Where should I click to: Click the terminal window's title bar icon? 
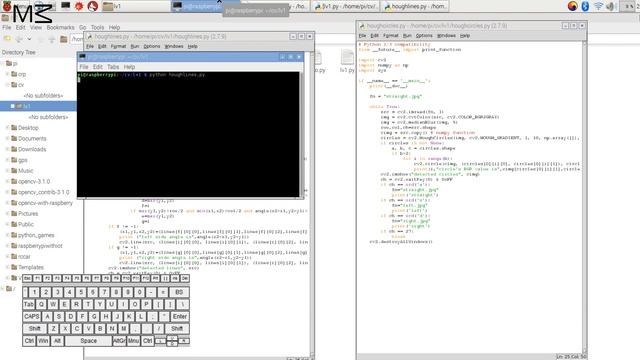[x=82, y=57]
